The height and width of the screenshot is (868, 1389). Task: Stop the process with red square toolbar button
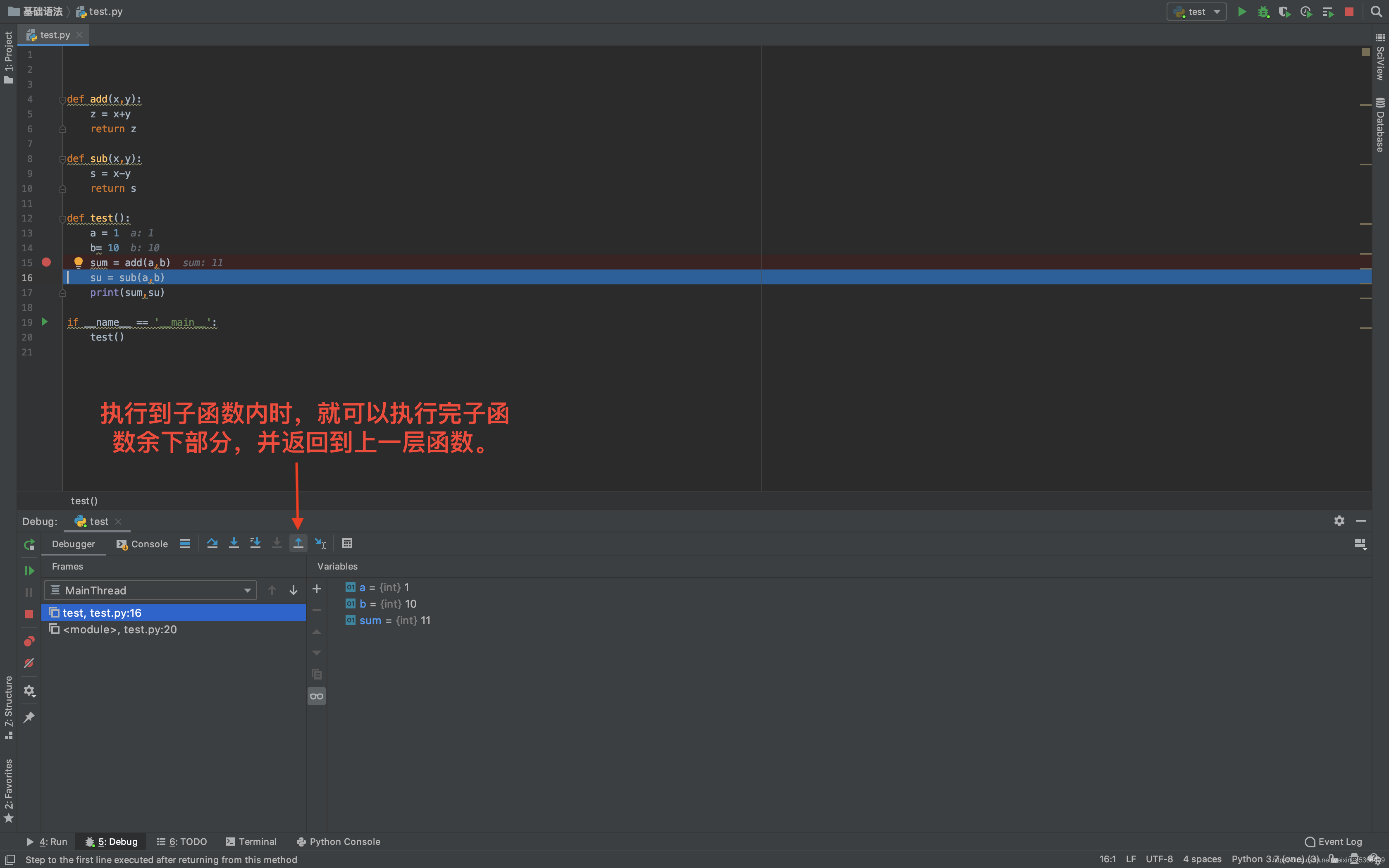click(1349, 12)
